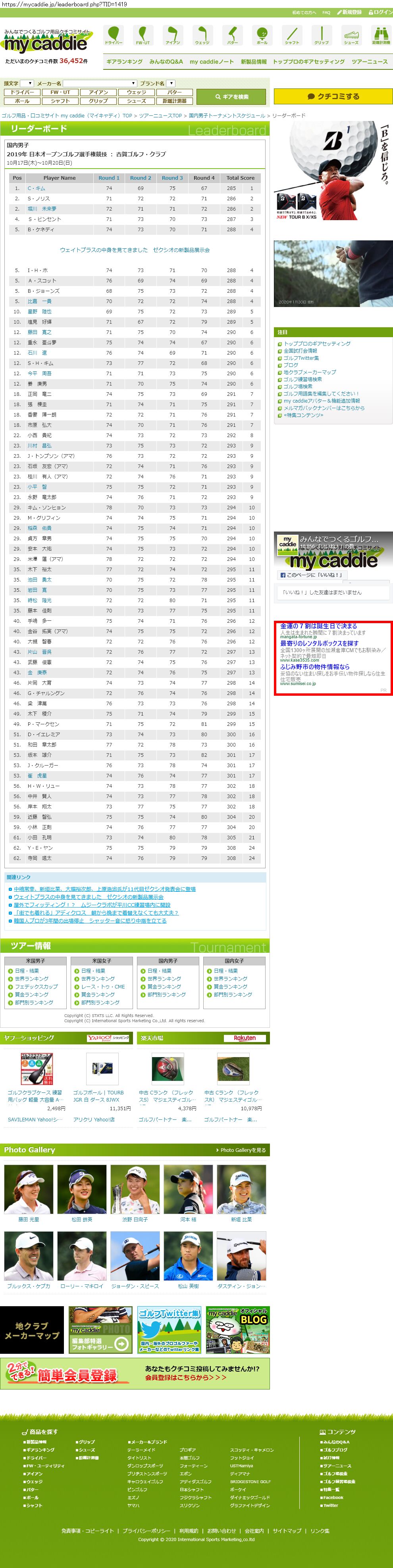The height and width of the screenshot is (1568, 393).
Task: Click the Putter (パター) icon
Action: [232, 35]
